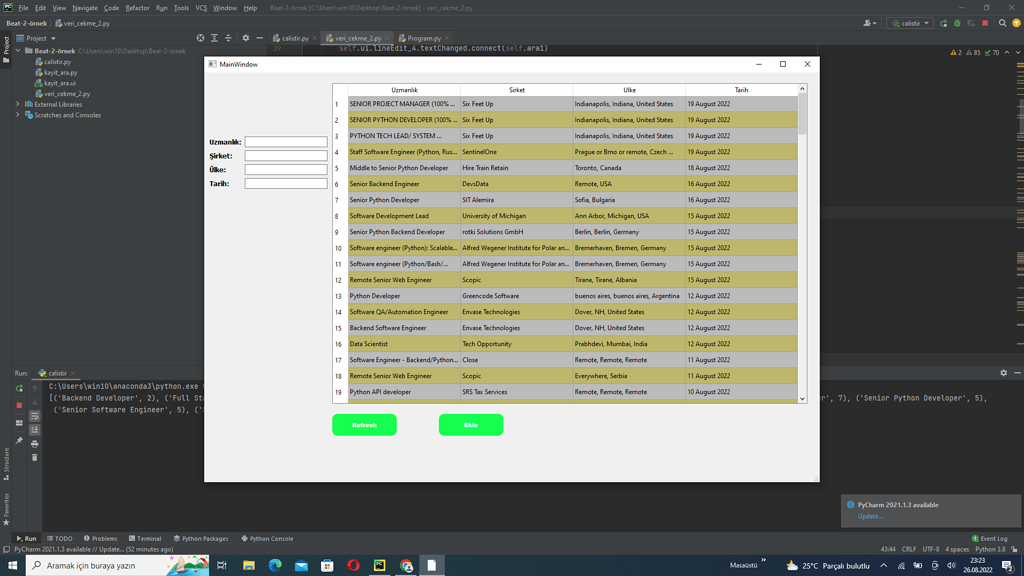Screen dimensions: 1024x576
Task: Rerun calistir in Run panel
Action: pos(20,389)
